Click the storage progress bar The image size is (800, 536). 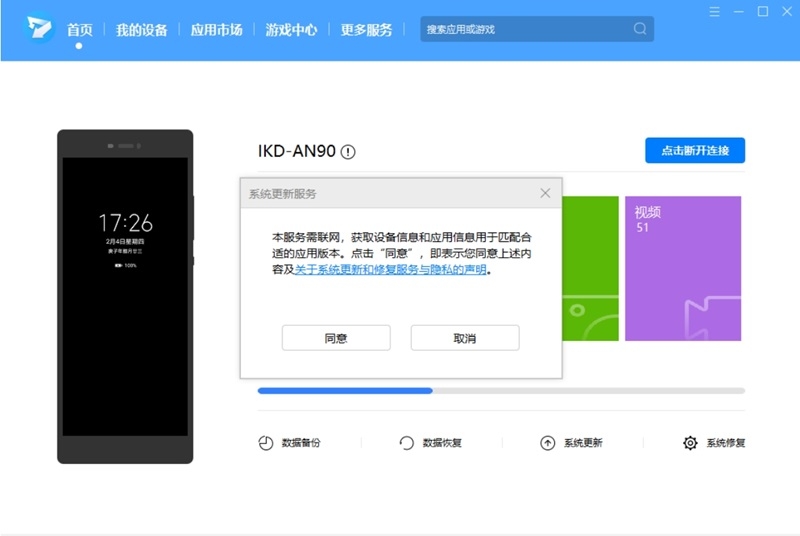(x=501, y=391)
